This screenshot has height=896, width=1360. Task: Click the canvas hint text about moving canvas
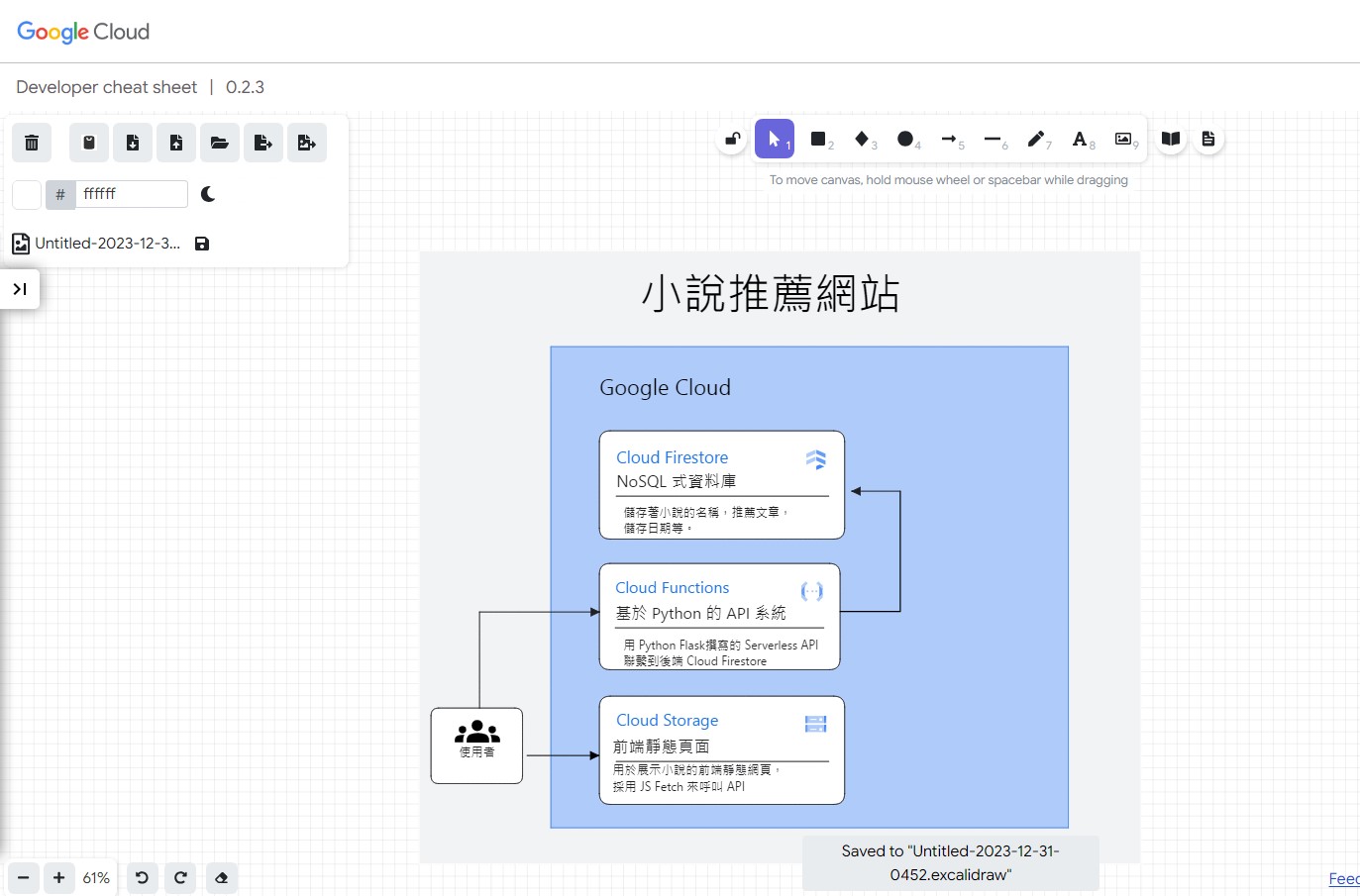(949, 180)
